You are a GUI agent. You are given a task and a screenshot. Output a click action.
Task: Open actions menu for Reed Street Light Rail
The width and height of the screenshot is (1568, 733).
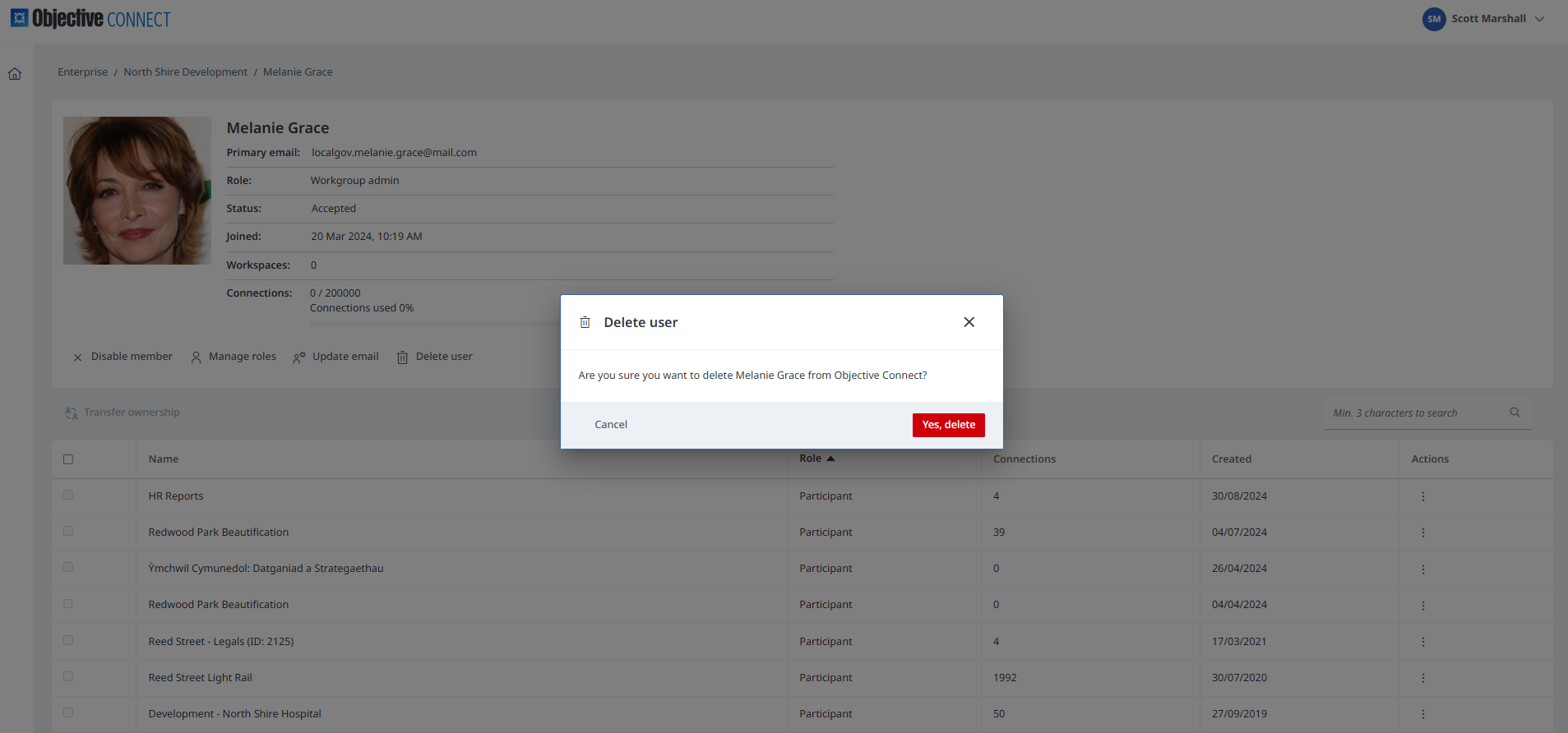pos(1422,678)
